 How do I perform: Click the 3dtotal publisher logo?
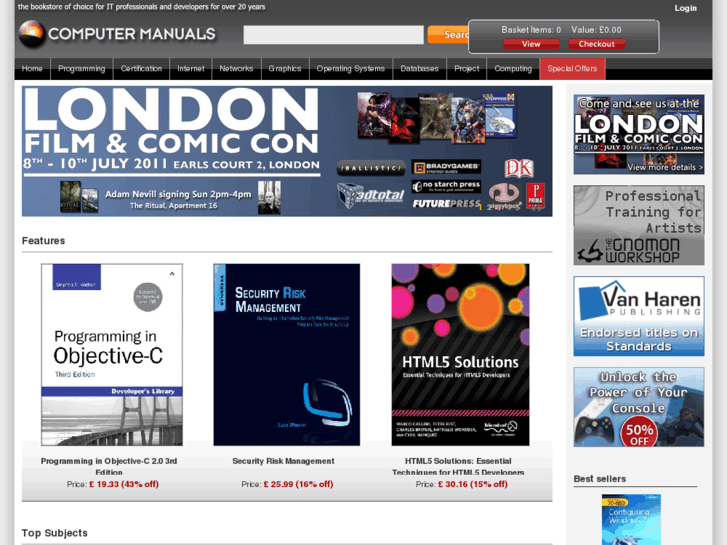click(370, 195)
